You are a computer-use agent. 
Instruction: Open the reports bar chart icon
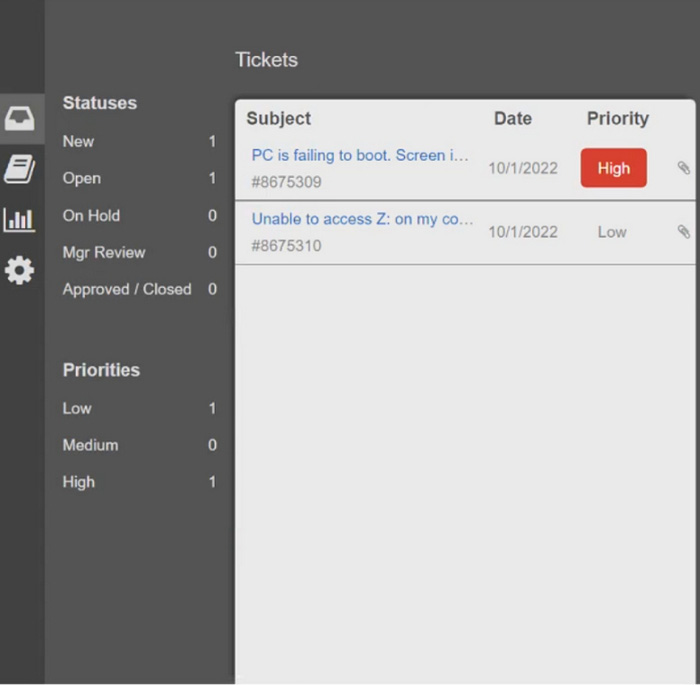[19, 219]
